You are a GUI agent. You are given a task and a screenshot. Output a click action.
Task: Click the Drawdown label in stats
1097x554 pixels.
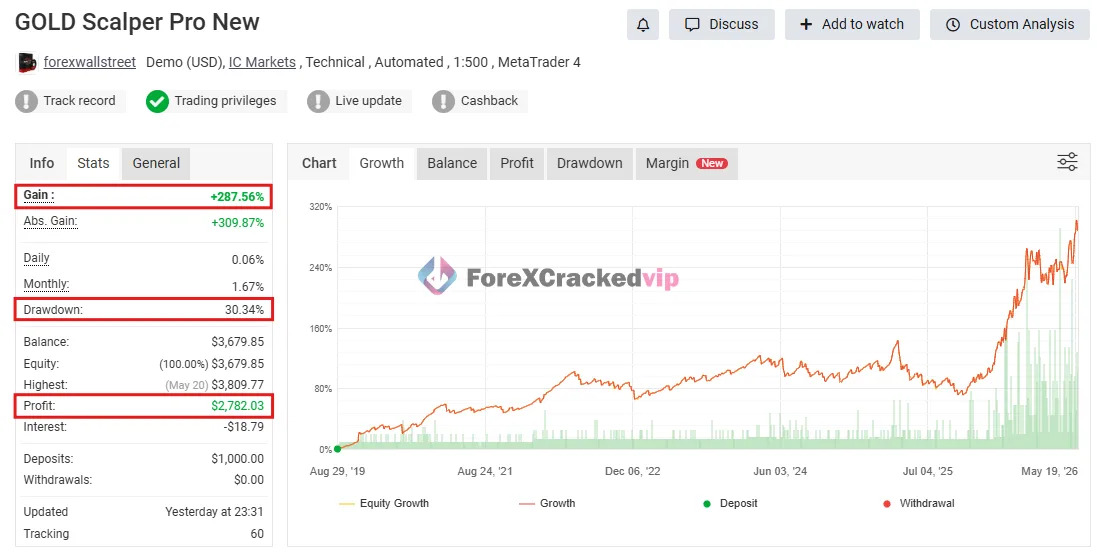(53, 310)
